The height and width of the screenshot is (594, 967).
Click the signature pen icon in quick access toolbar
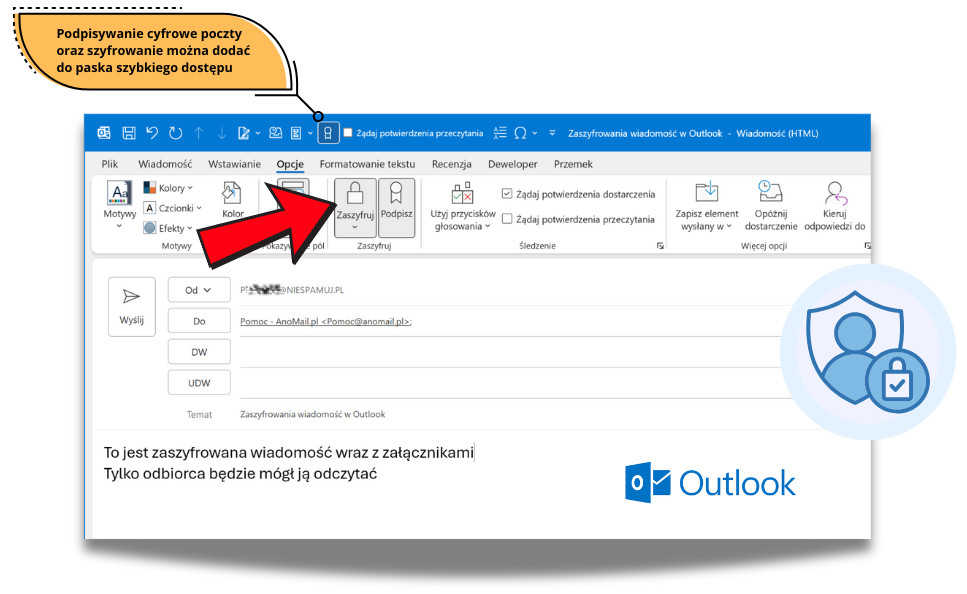244,133
